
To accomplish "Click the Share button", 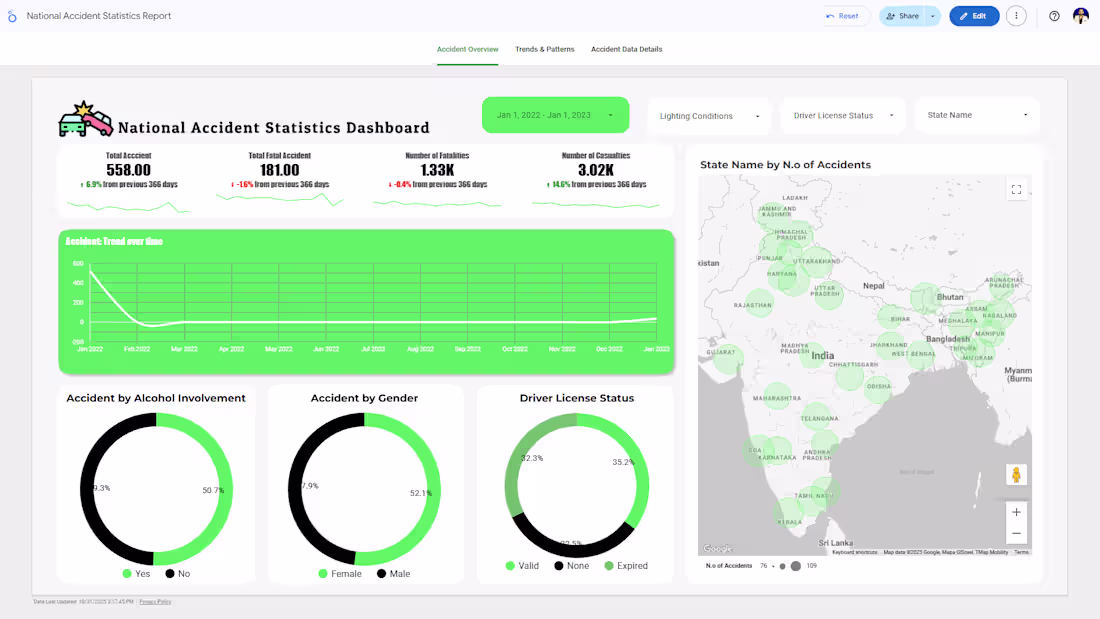I will pos(902,16).
